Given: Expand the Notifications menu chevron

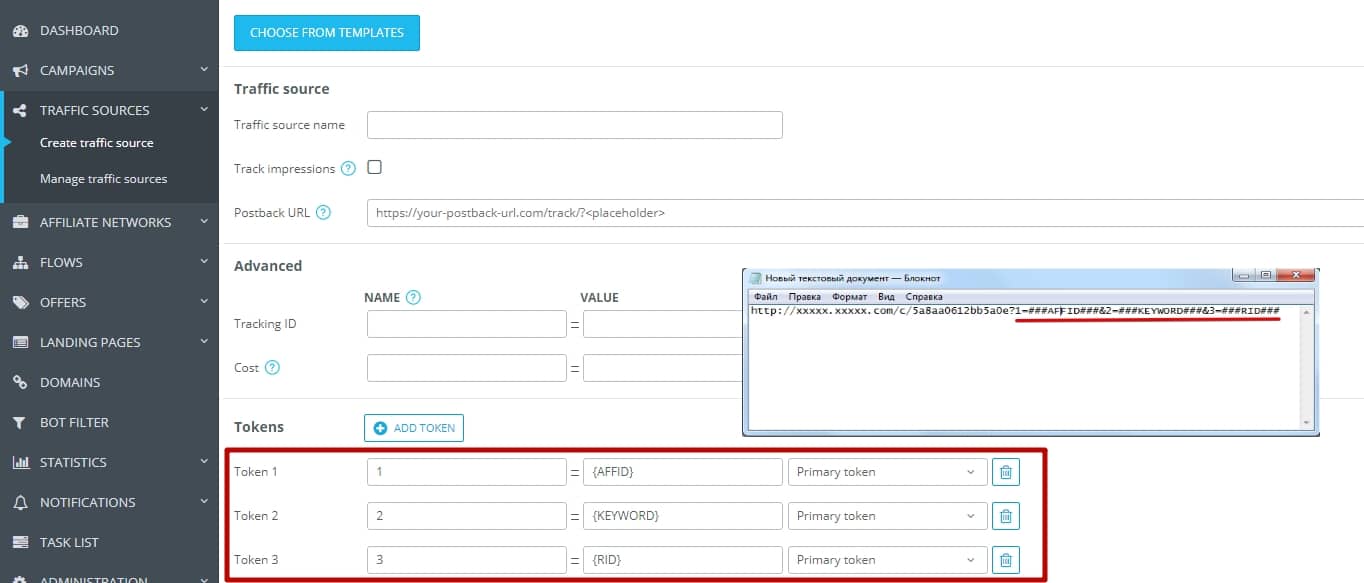Looking at the screenshot, I should [204, 502].
